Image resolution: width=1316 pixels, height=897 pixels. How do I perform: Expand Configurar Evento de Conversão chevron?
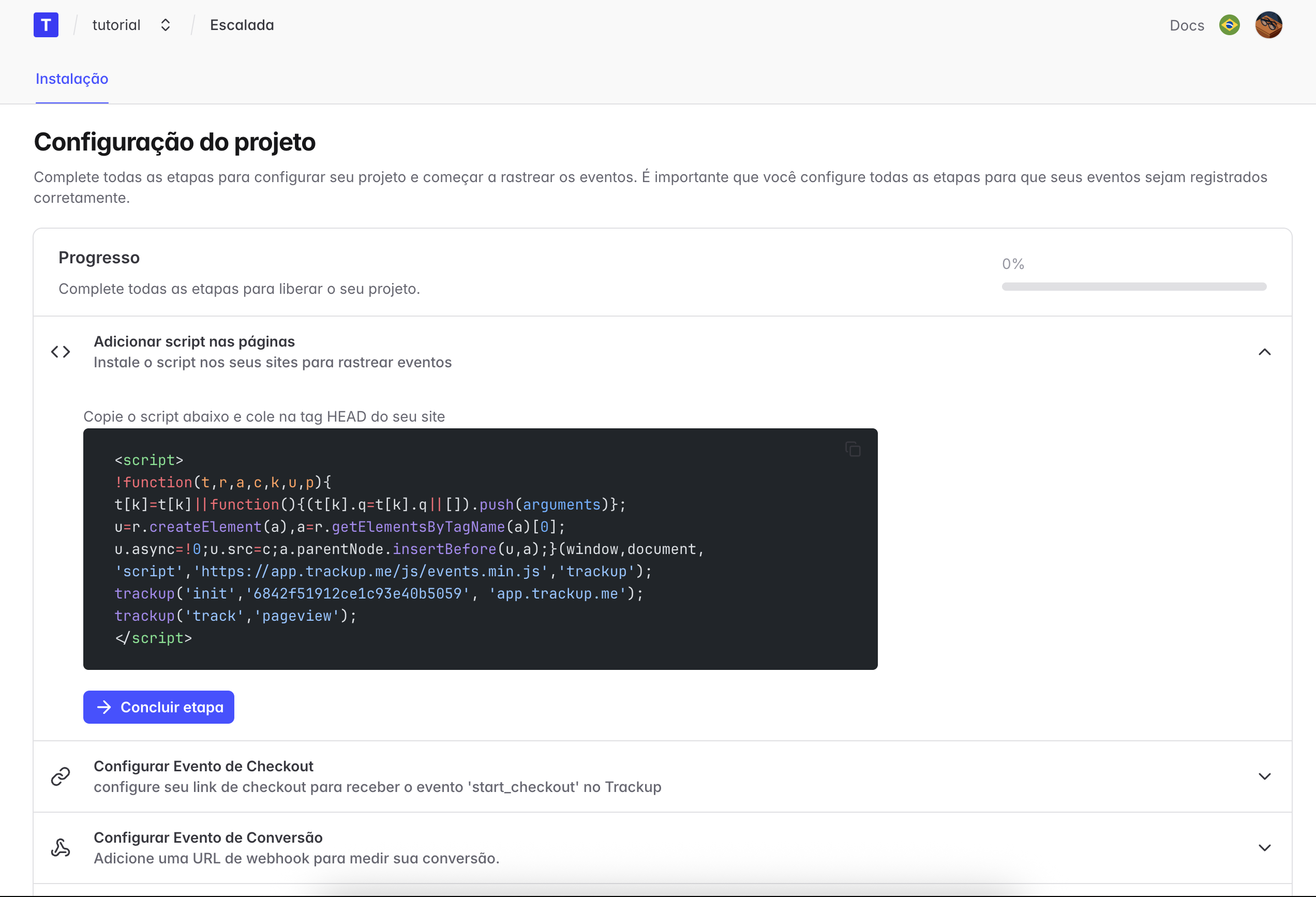tap(1264, 848)
